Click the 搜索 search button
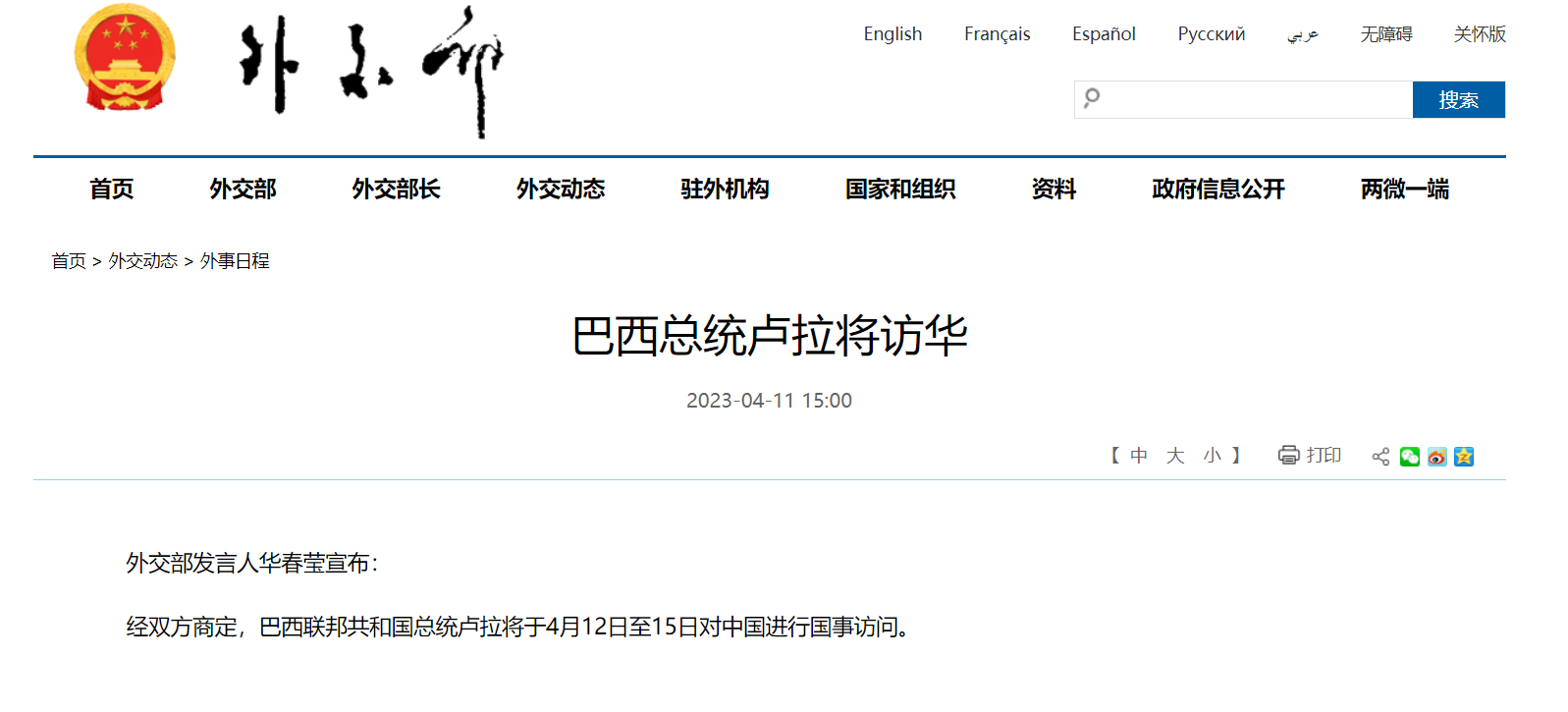 (x=1458, y=100)
